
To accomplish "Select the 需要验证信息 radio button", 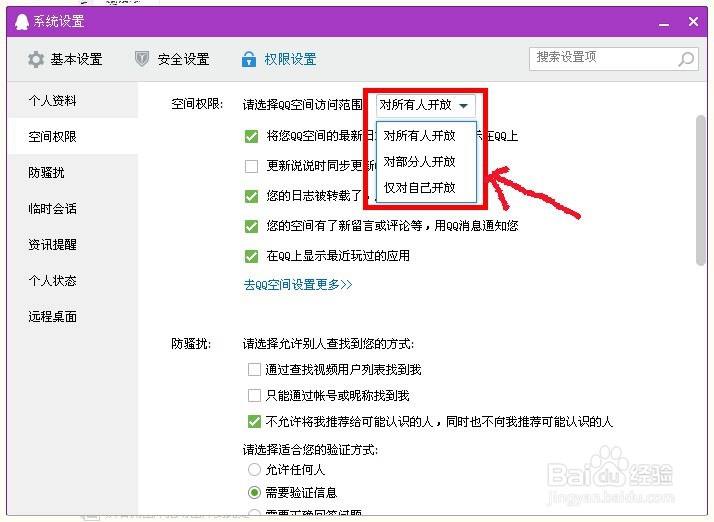I will pyautogui.click(x=254, y=492).
